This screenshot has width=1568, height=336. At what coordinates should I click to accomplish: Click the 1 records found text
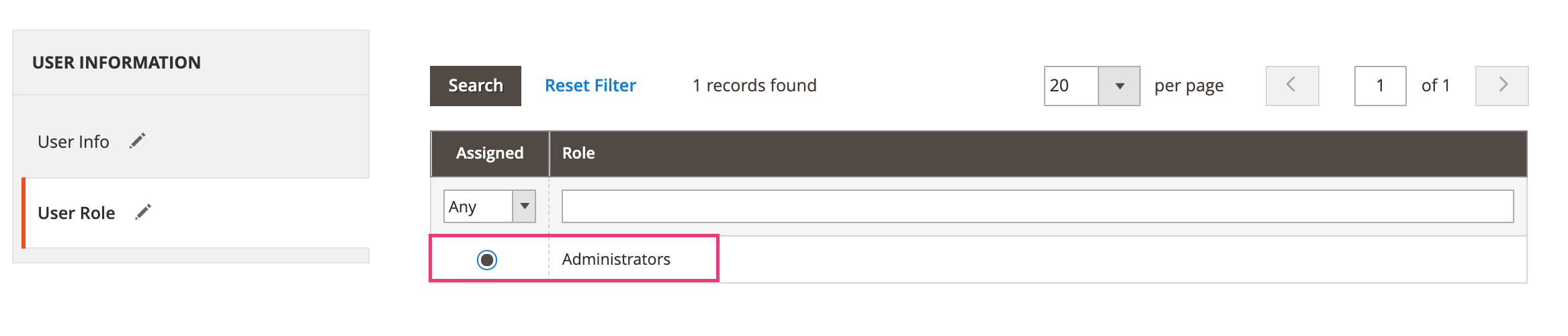754,85
